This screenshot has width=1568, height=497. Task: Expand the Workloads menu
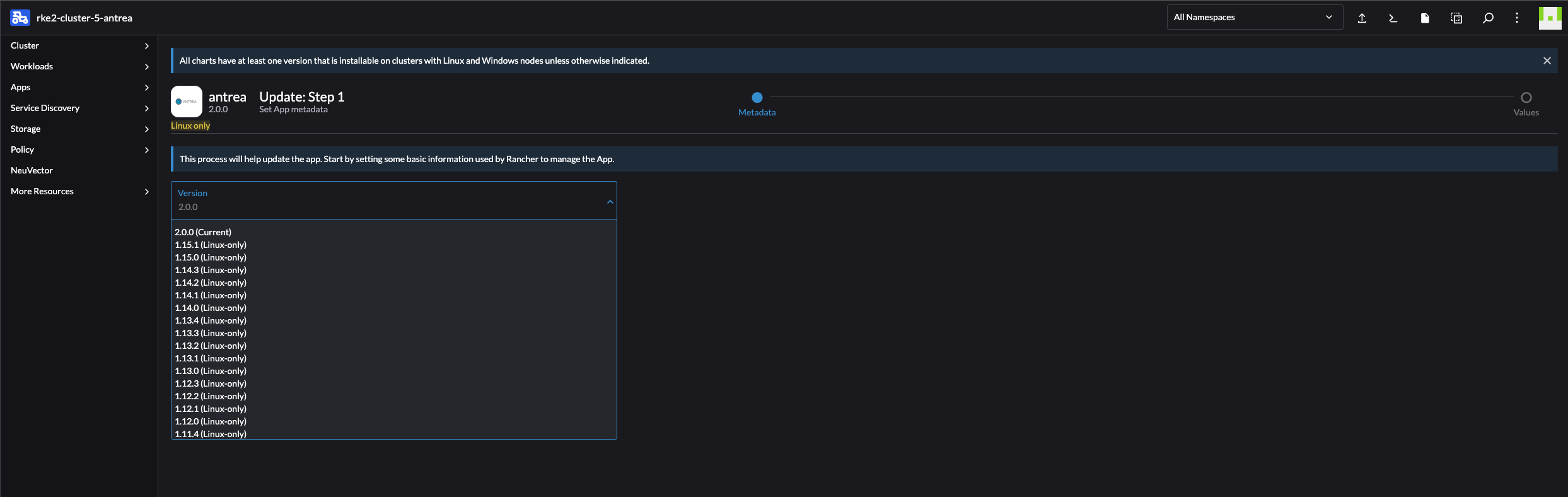(x=79, y=66)
